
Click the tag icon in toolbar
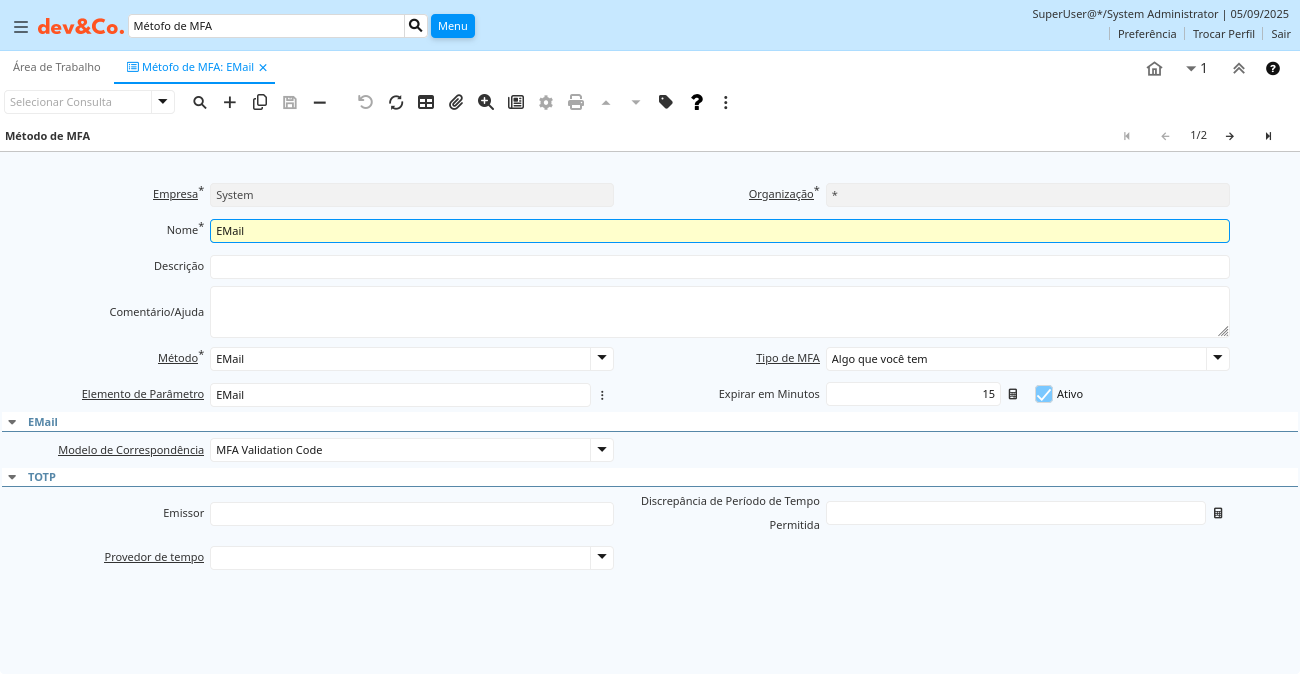[x=666, y=102]
